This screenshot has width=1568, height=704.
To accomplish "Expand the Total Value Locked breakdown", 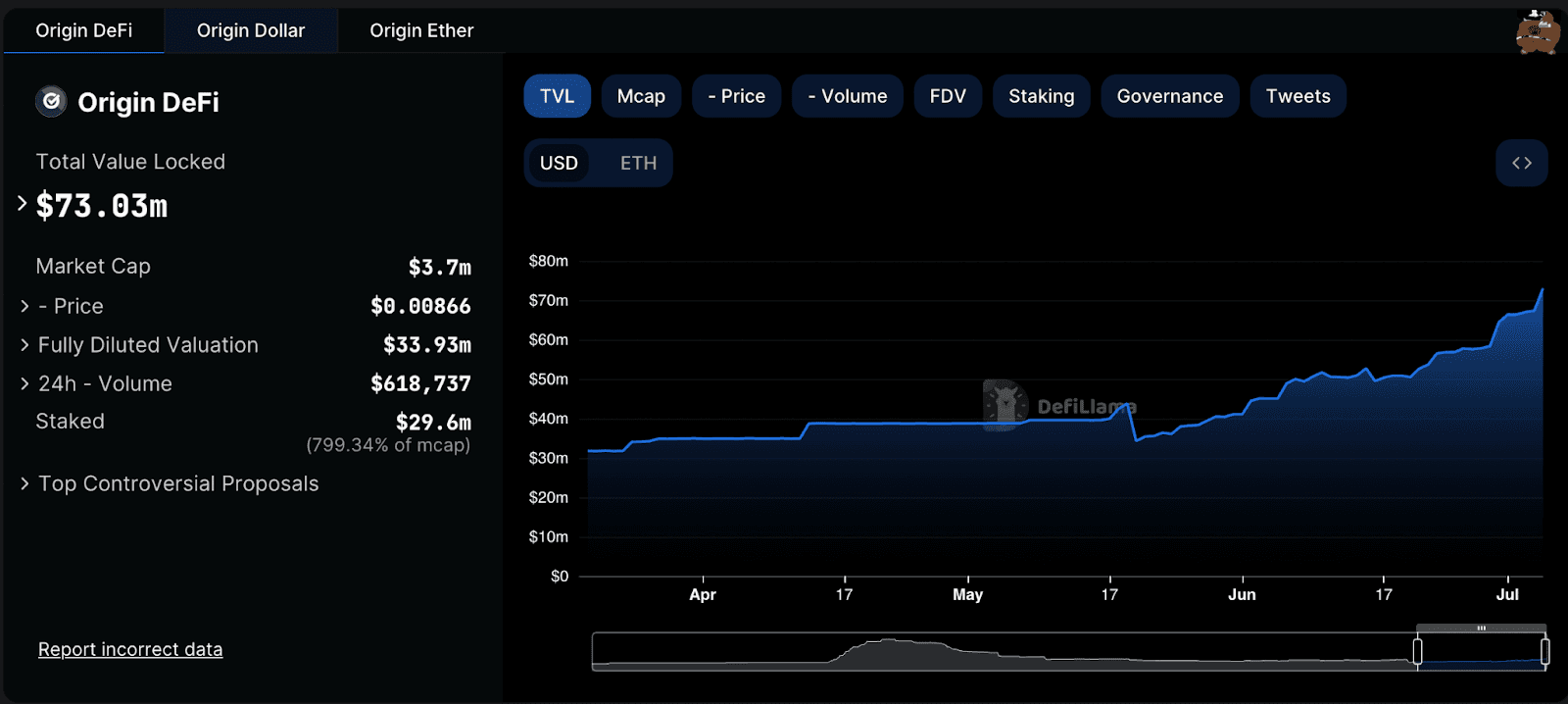I will coord(23,204).
